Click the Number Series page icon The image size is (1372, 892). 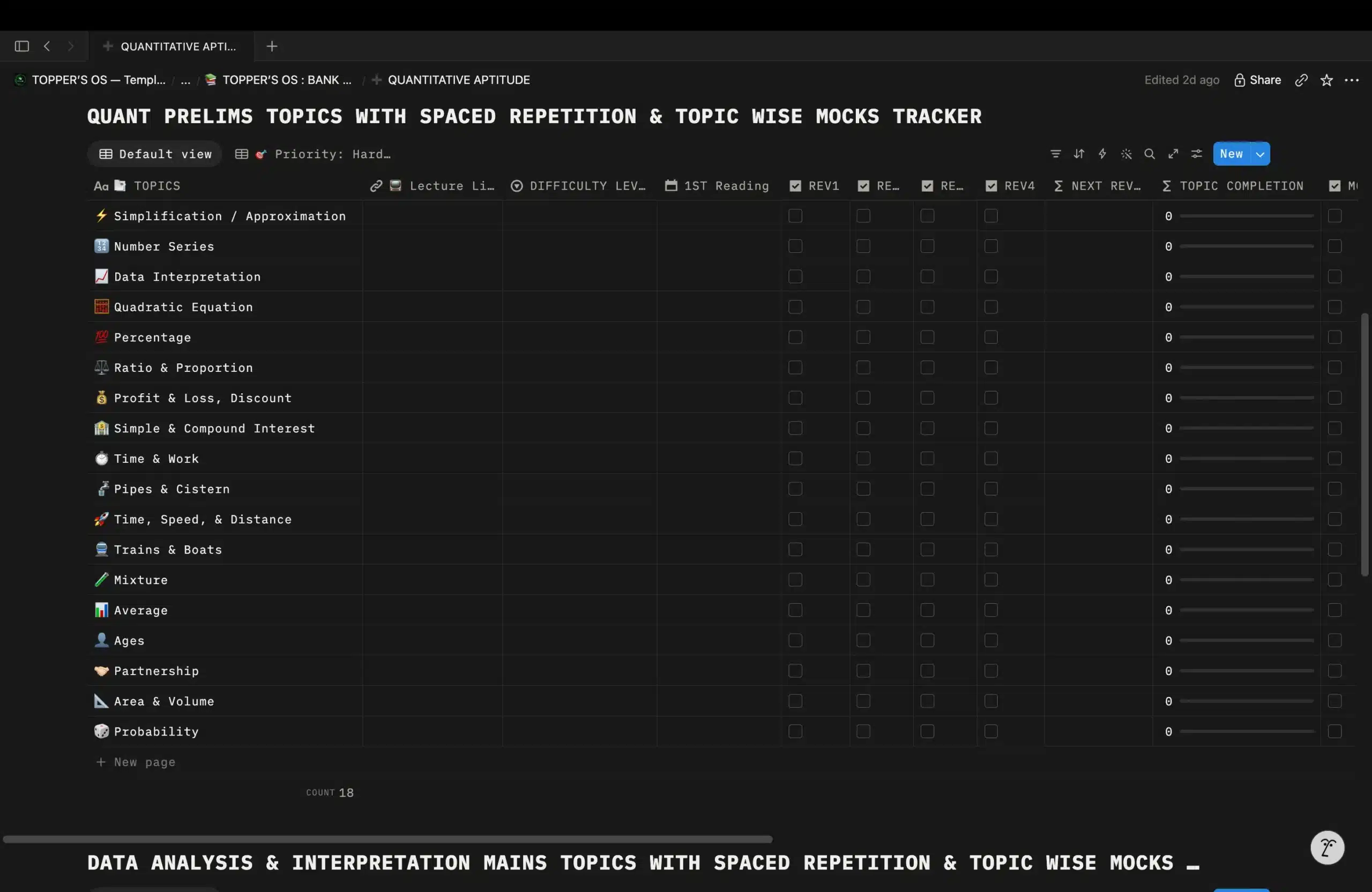(101, 246)
